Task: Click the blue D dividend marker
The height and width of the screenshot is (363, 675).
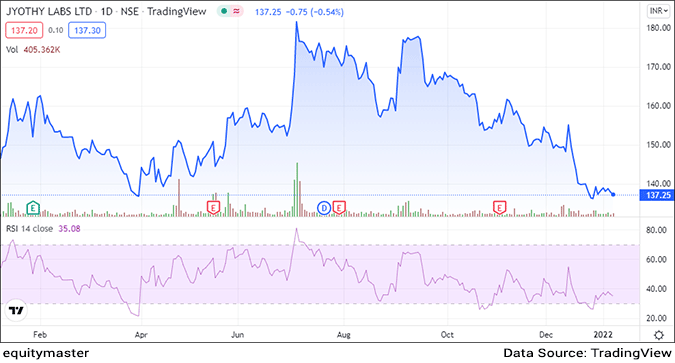Action: (x=324, y=208)
